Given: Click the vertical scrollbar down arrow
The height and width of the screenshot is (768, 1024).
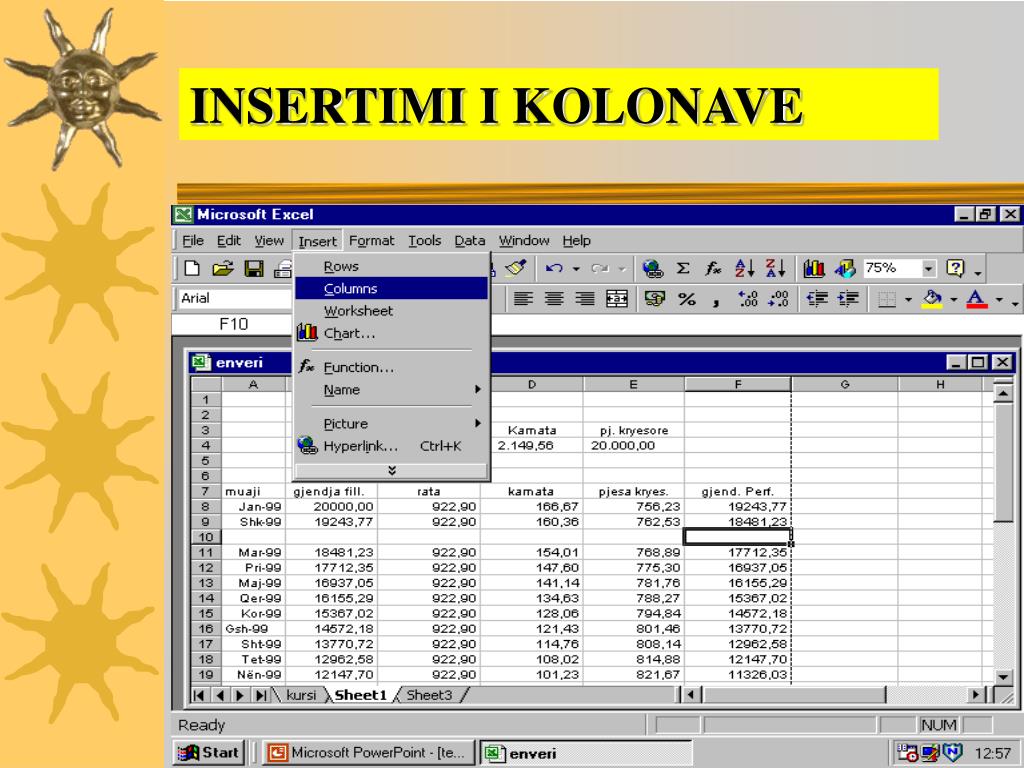Looking at the screenshot, I should (1003, 677).
